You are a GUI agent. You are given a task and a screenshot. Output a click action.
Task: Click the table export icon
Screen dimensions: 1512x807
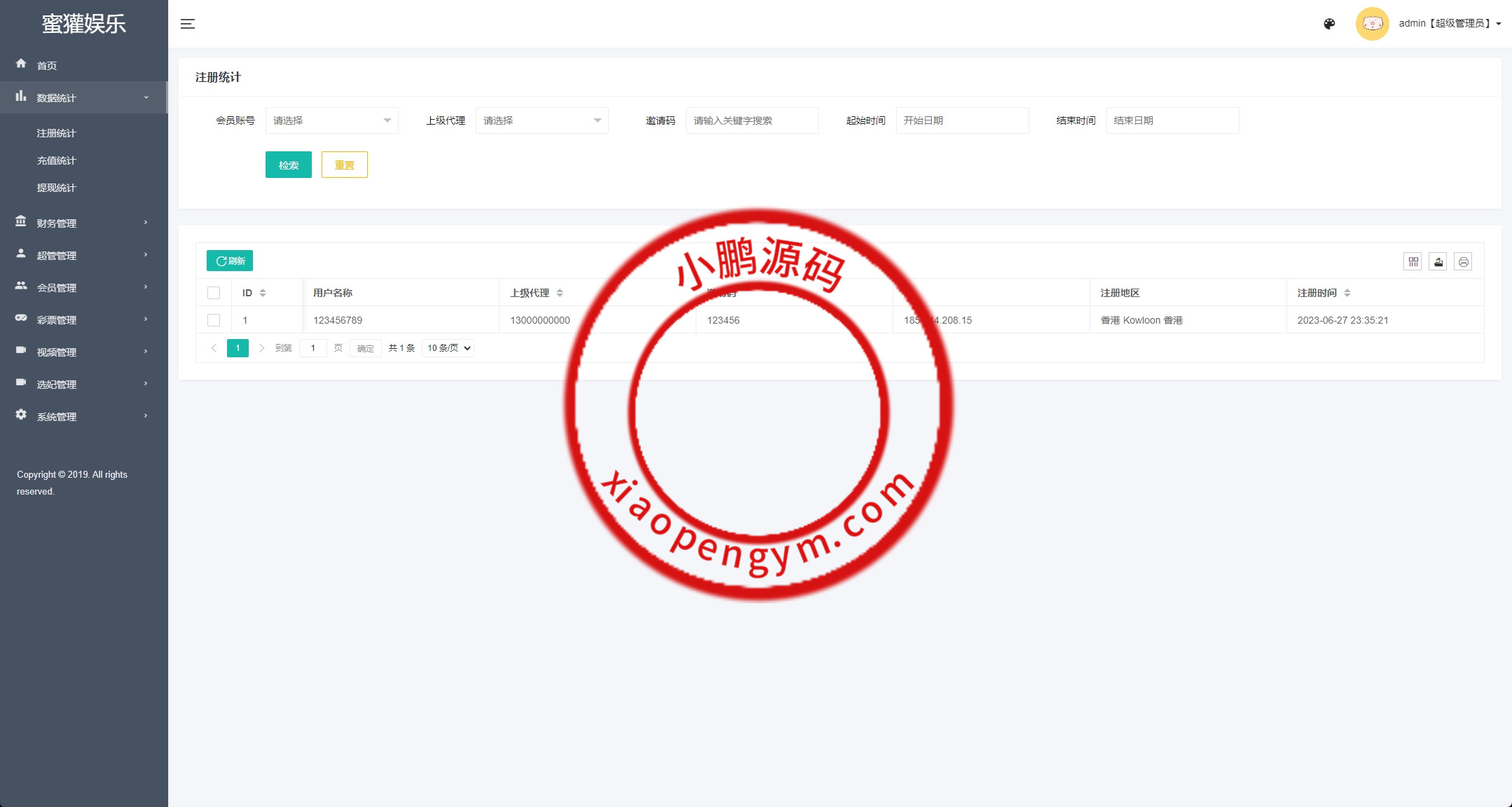tap(1438, 262)
